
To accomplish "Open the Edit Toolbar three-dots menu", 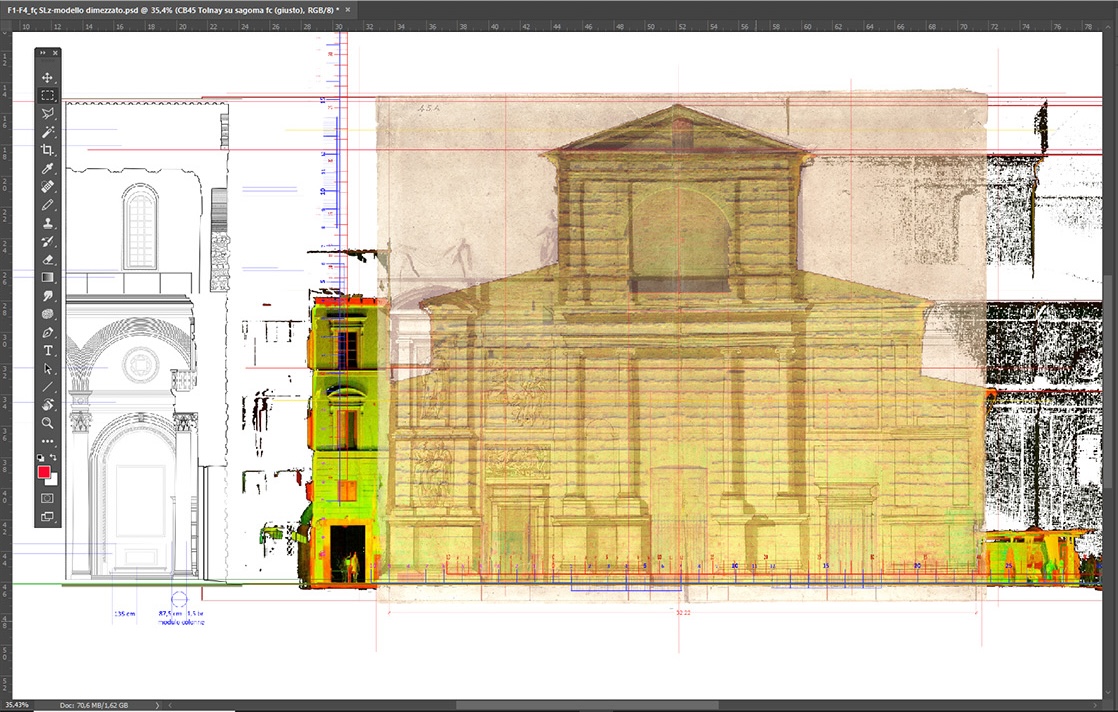I will pyautogui.click(x=47, y=441).
